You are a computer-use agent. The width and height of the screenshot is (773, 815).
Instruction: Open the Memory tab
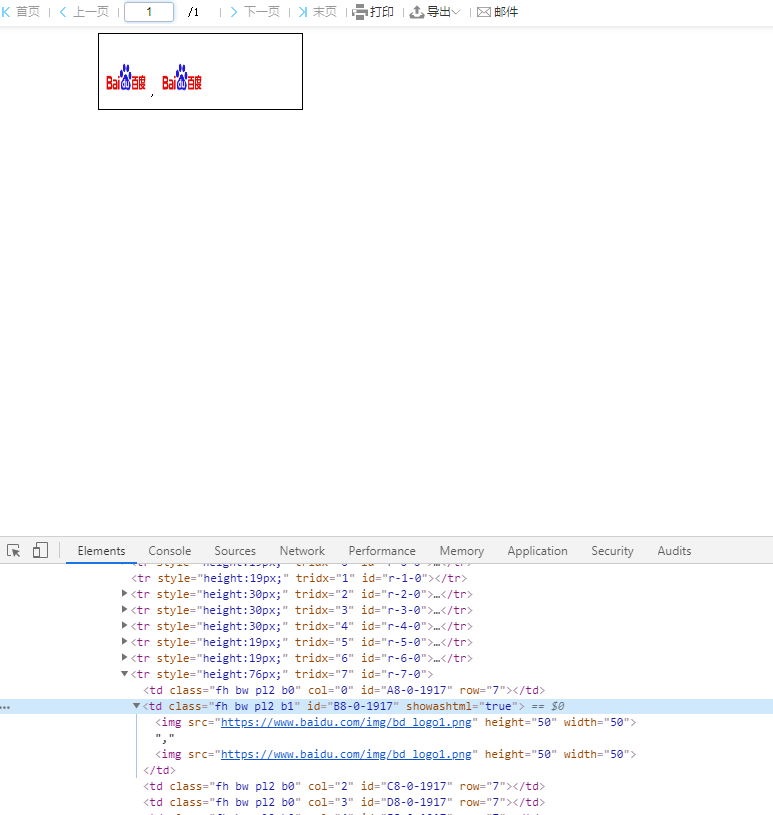(462, 551)
